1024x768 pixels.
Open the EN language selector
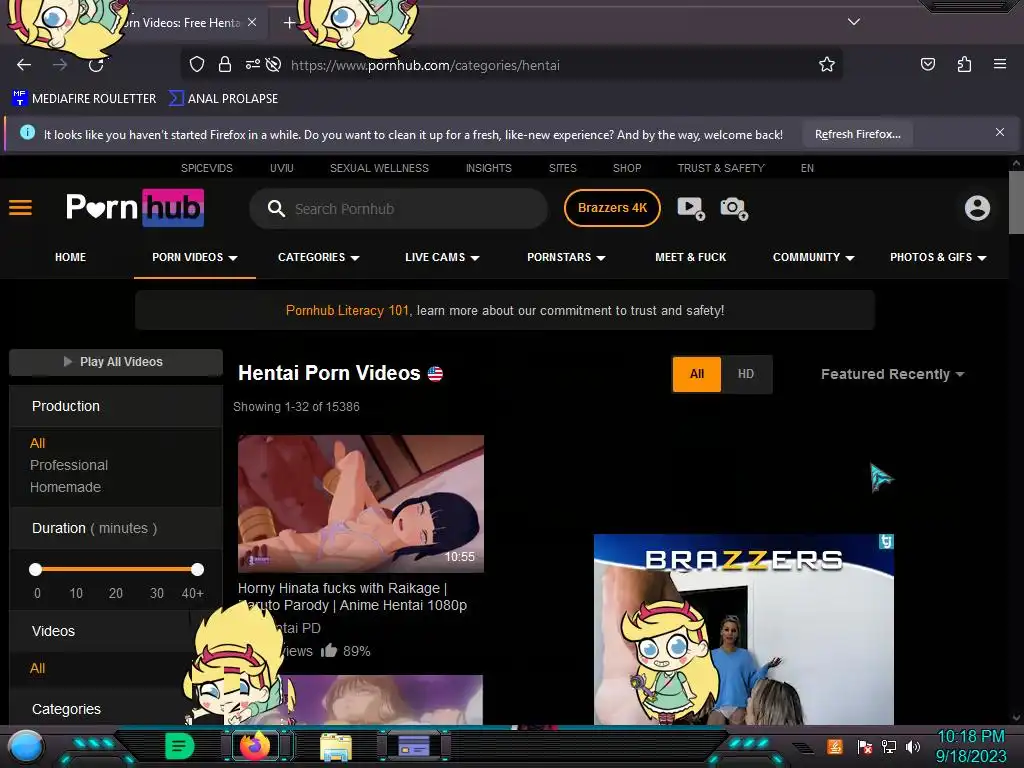[x=807, y=168]
